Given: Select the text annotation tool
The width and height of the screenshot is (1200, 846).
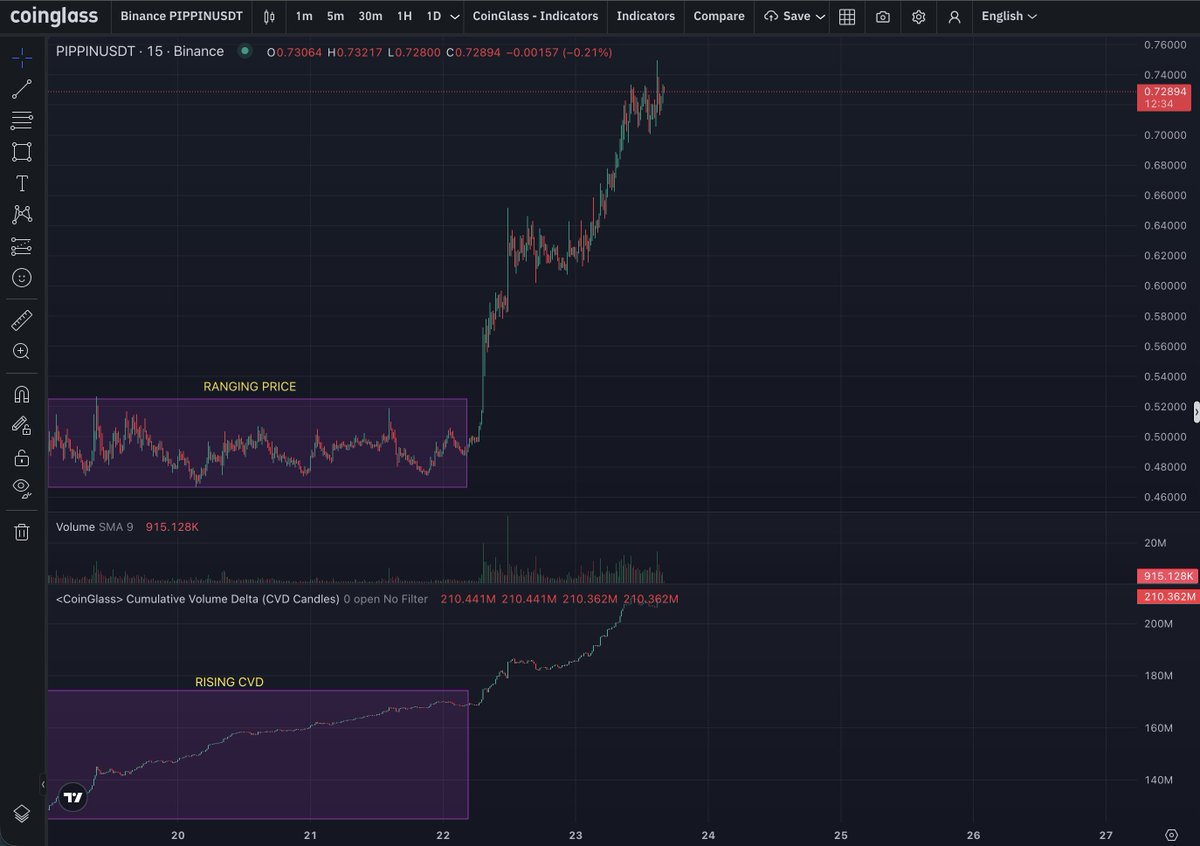Looking at the screenshot, I should (x=21, y=184).
